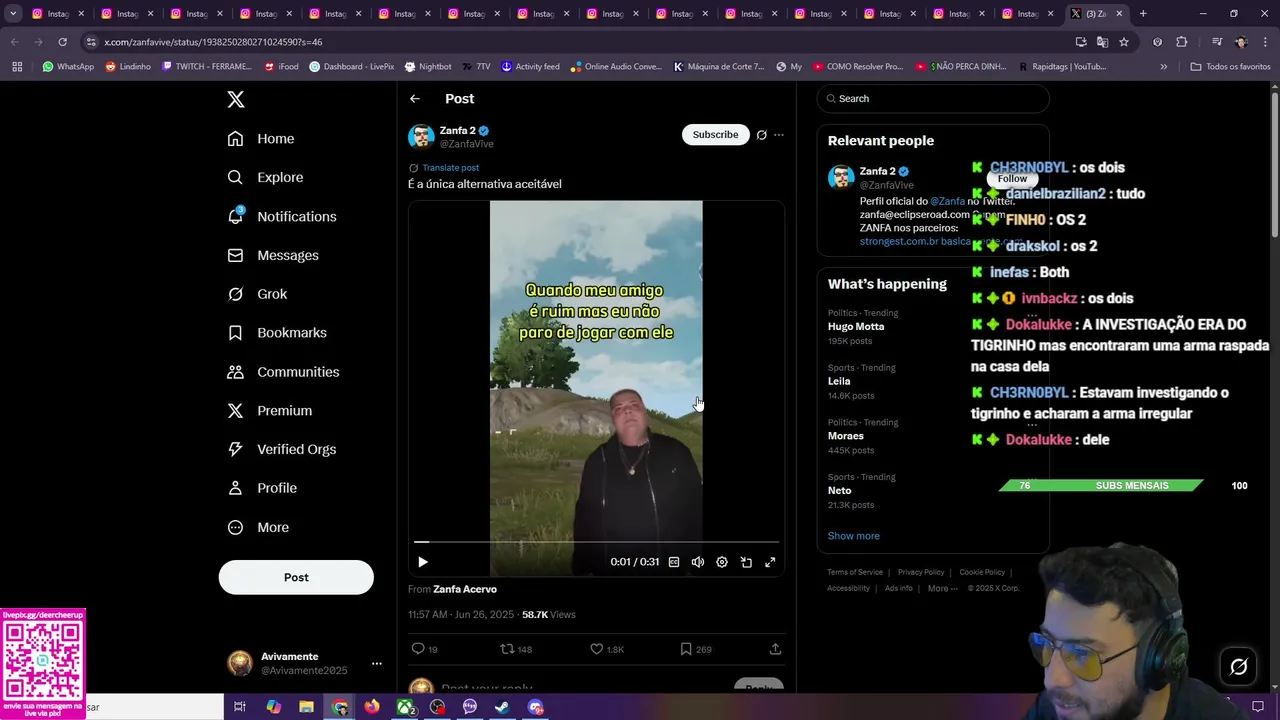Open File Explorer from taskbar
This screenshot has width=1280, height=720.
pos(306,707)
